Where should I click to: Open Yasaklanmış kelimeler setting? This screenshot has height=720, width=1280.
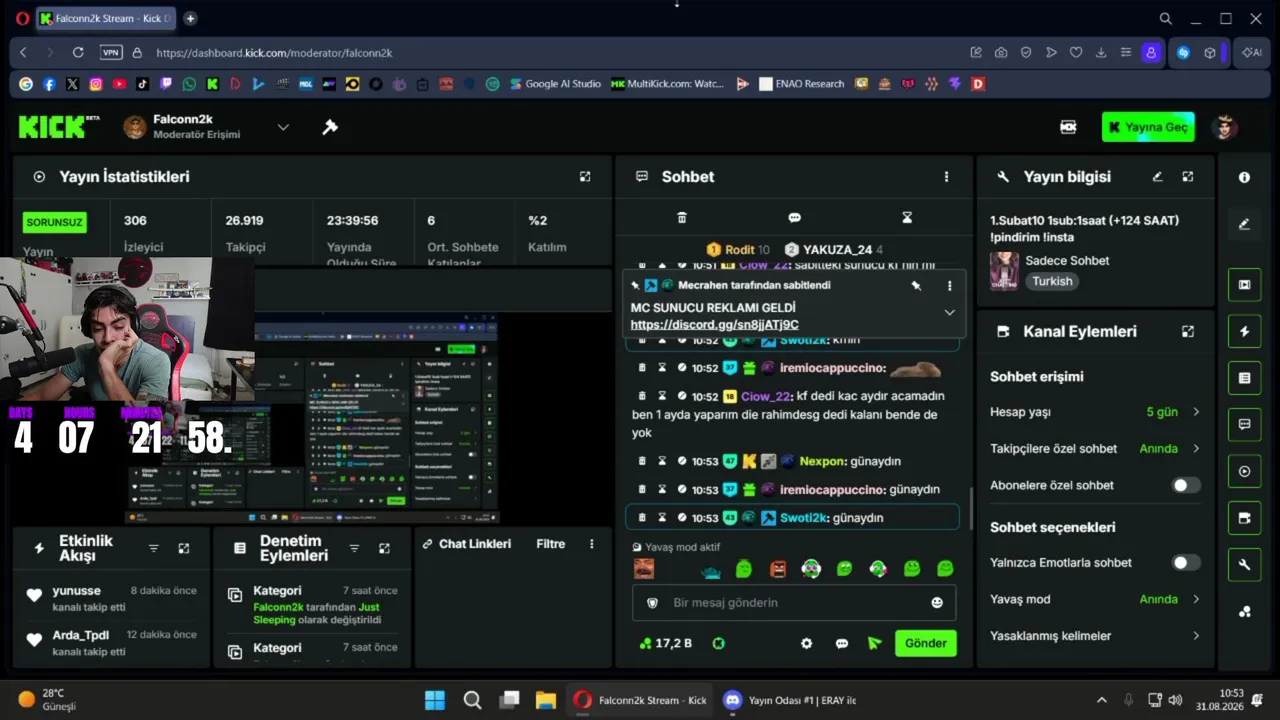1096,636
